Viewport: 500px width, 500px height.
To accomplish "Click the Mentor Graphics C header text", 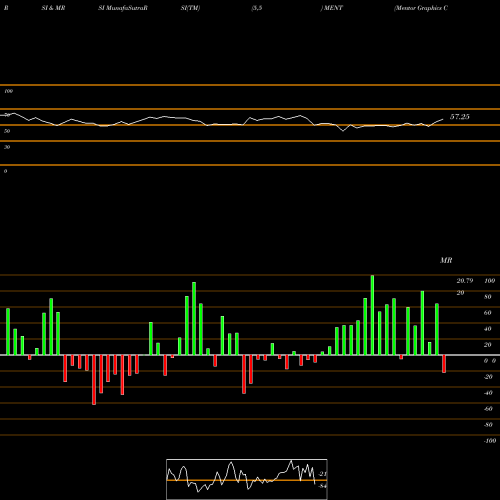I will tap(421, 8).
